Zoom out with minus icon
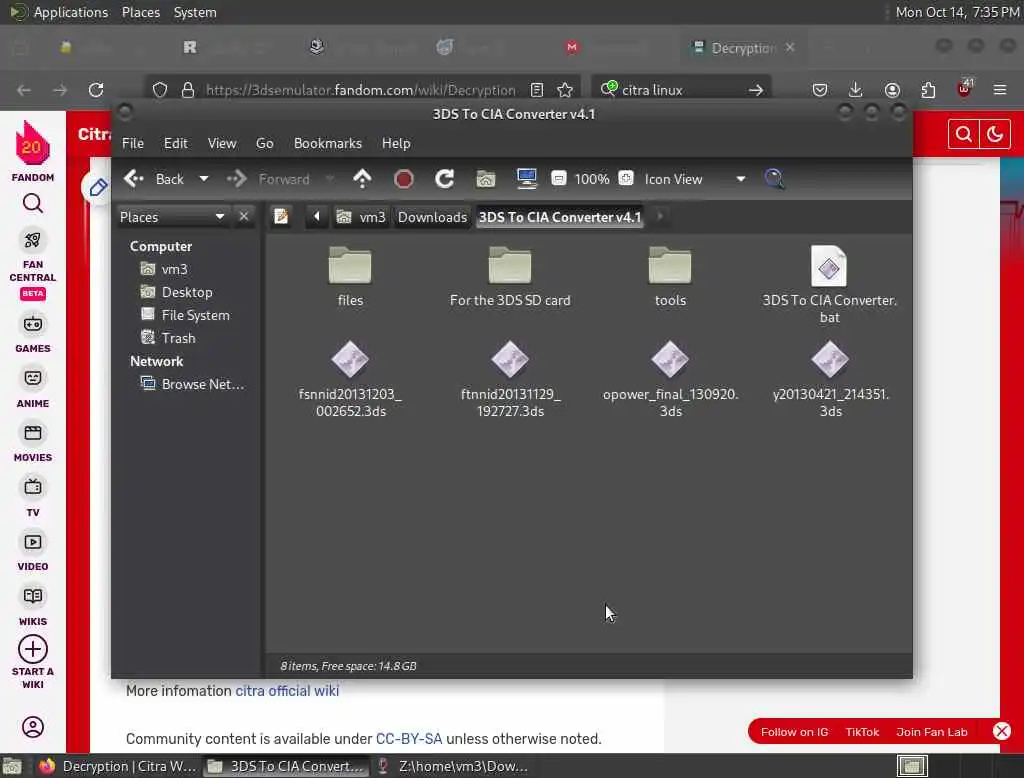This screenshot has width=1024, height=778. 558,178
